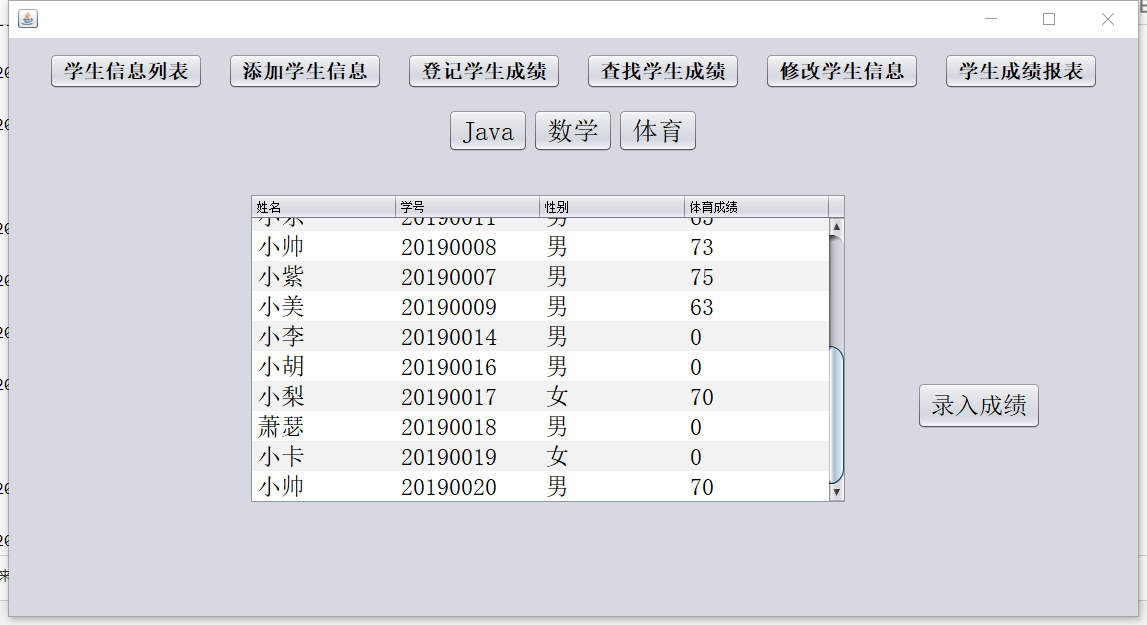Open 学生信息列表 view

click(x=126, y=71)
